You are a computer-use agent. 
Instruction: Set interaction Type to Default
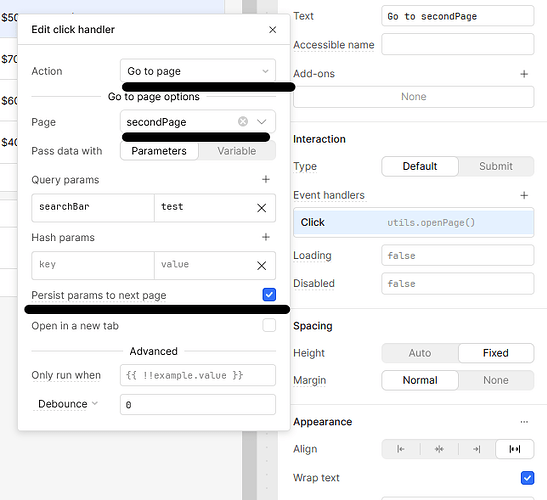[x=420, y=166]
